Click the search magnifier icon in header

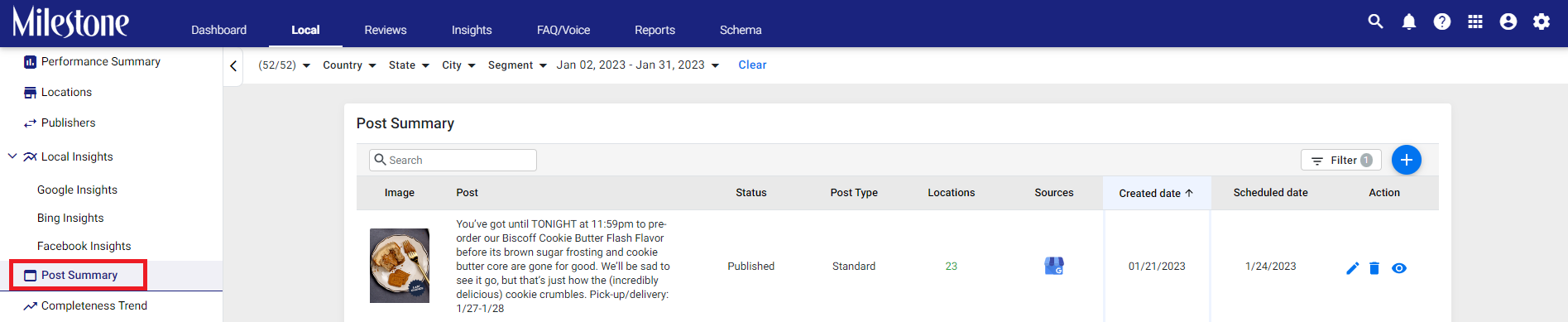[x=1375, y=22]
